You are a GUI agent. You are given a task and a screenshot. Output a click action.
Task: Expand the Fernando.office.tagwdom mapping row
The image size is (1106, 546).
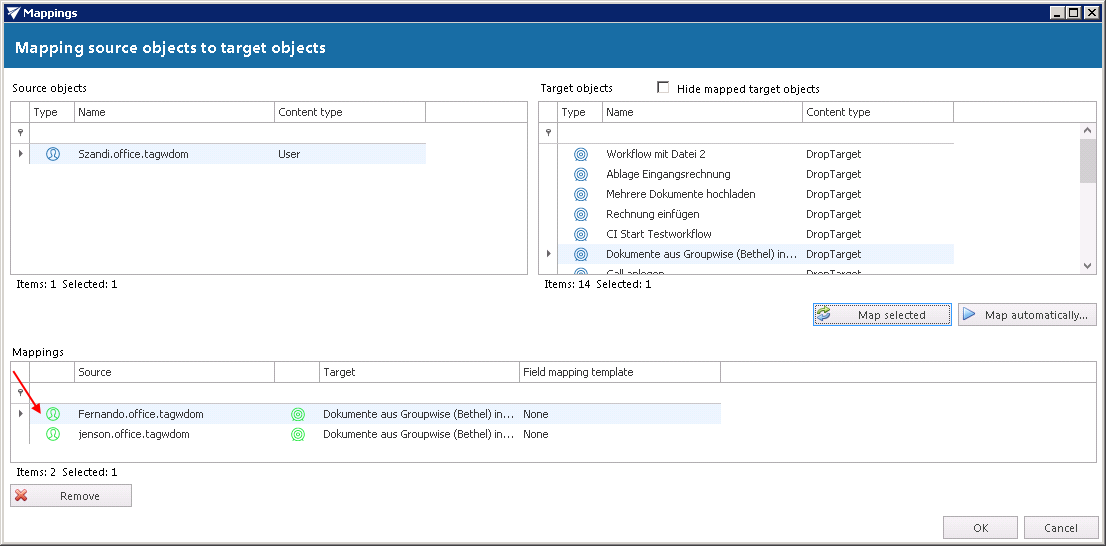coord(20,414)
